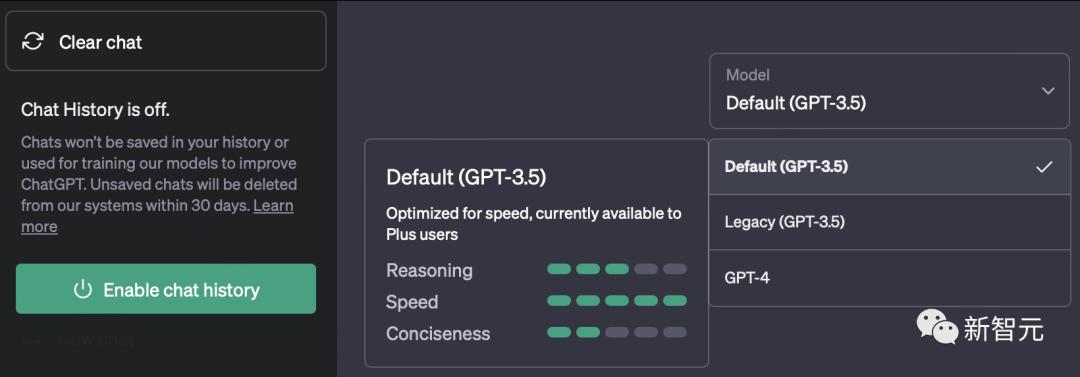Click the Model label above selection
This screenshot has height=377, width=1080.
[748, 74]
